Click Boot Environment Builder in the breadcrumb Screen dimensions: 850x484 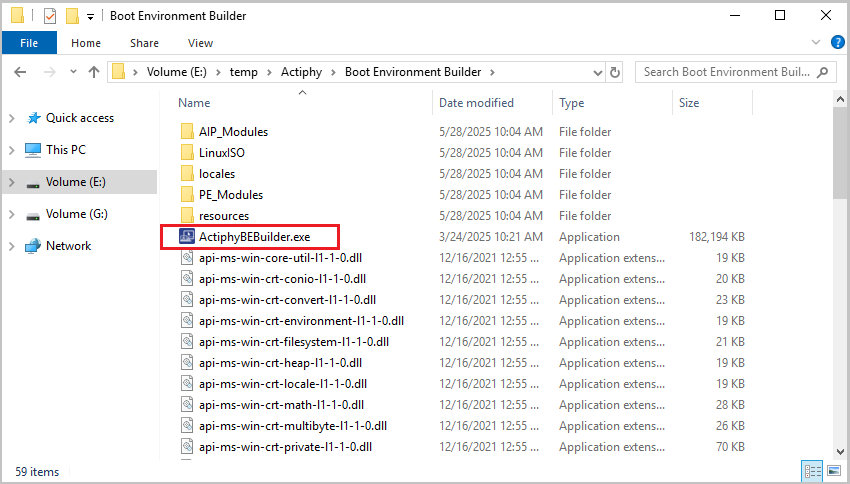(413, 72)
